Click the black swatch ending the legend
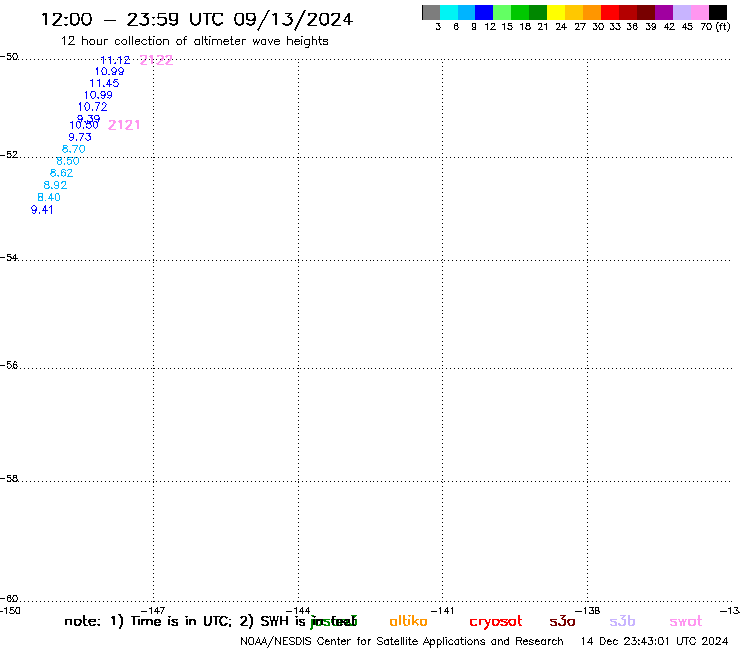 (x=718, y=12)
